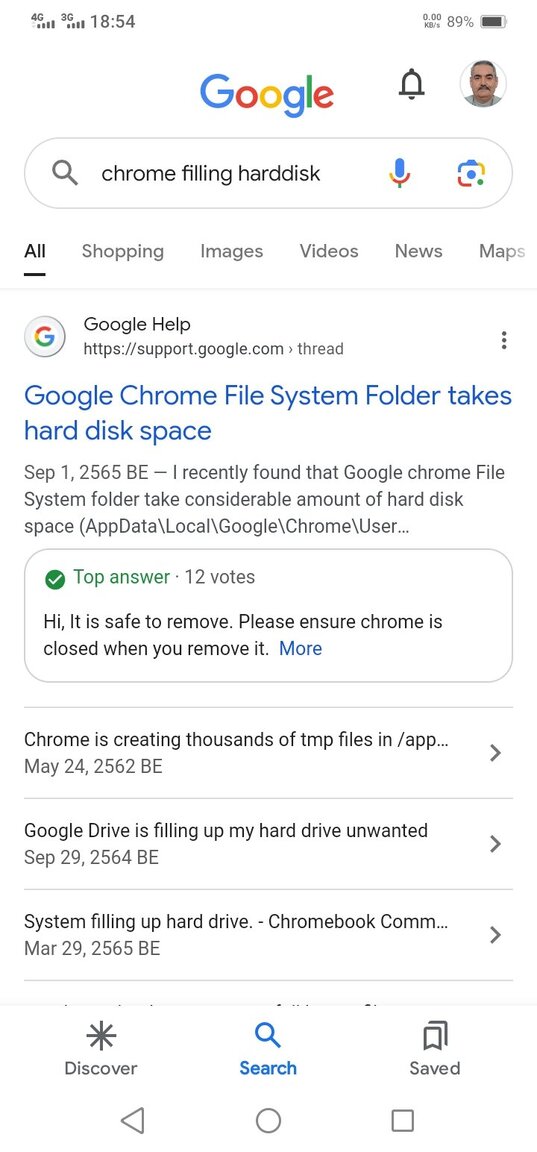Open the notifications bell
This screenshot has height=1152, width=537.
(411, 84)
